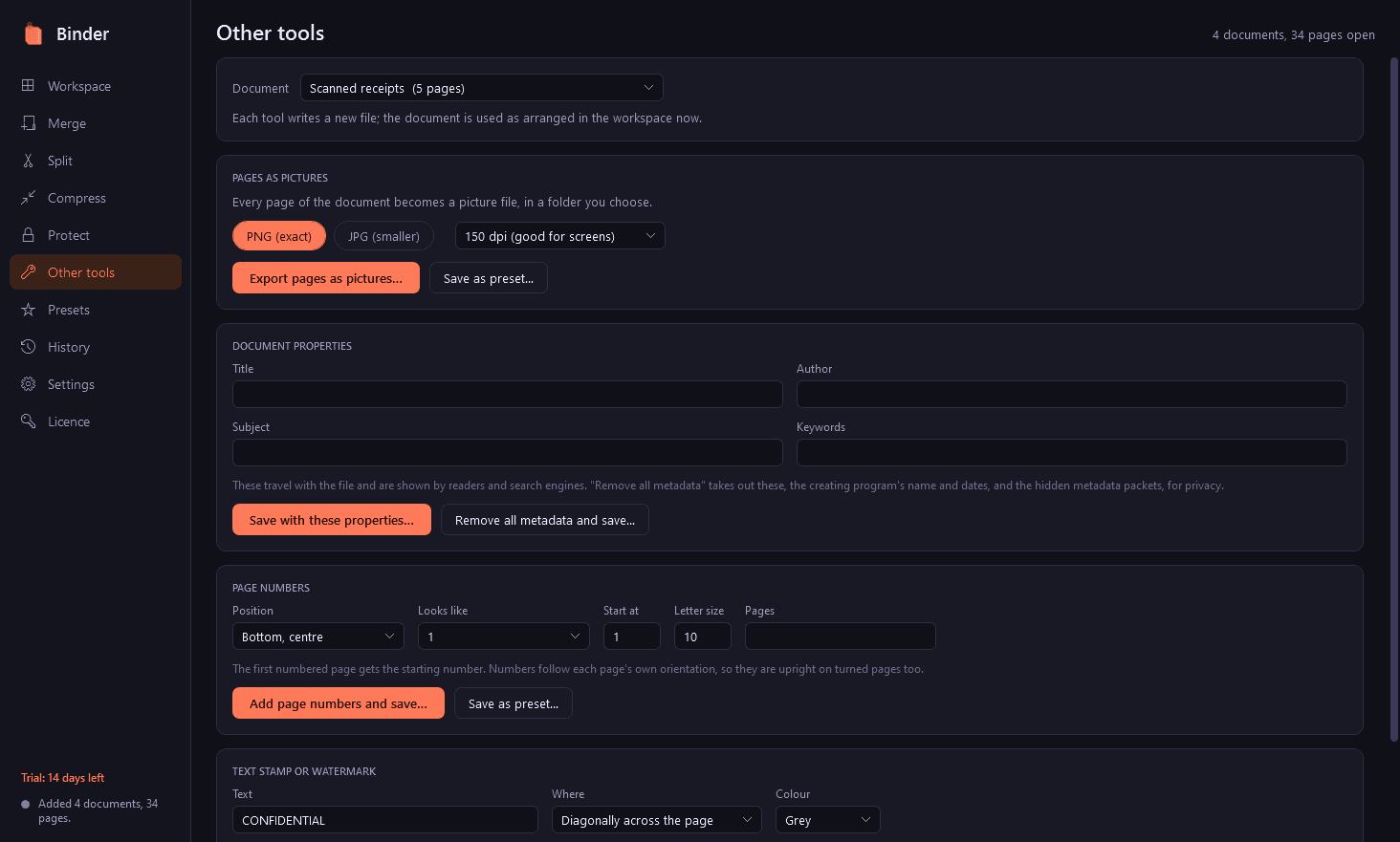Click the "4 documents, 34 pages open" text

pyautogui.click(x=1294, y=35)
